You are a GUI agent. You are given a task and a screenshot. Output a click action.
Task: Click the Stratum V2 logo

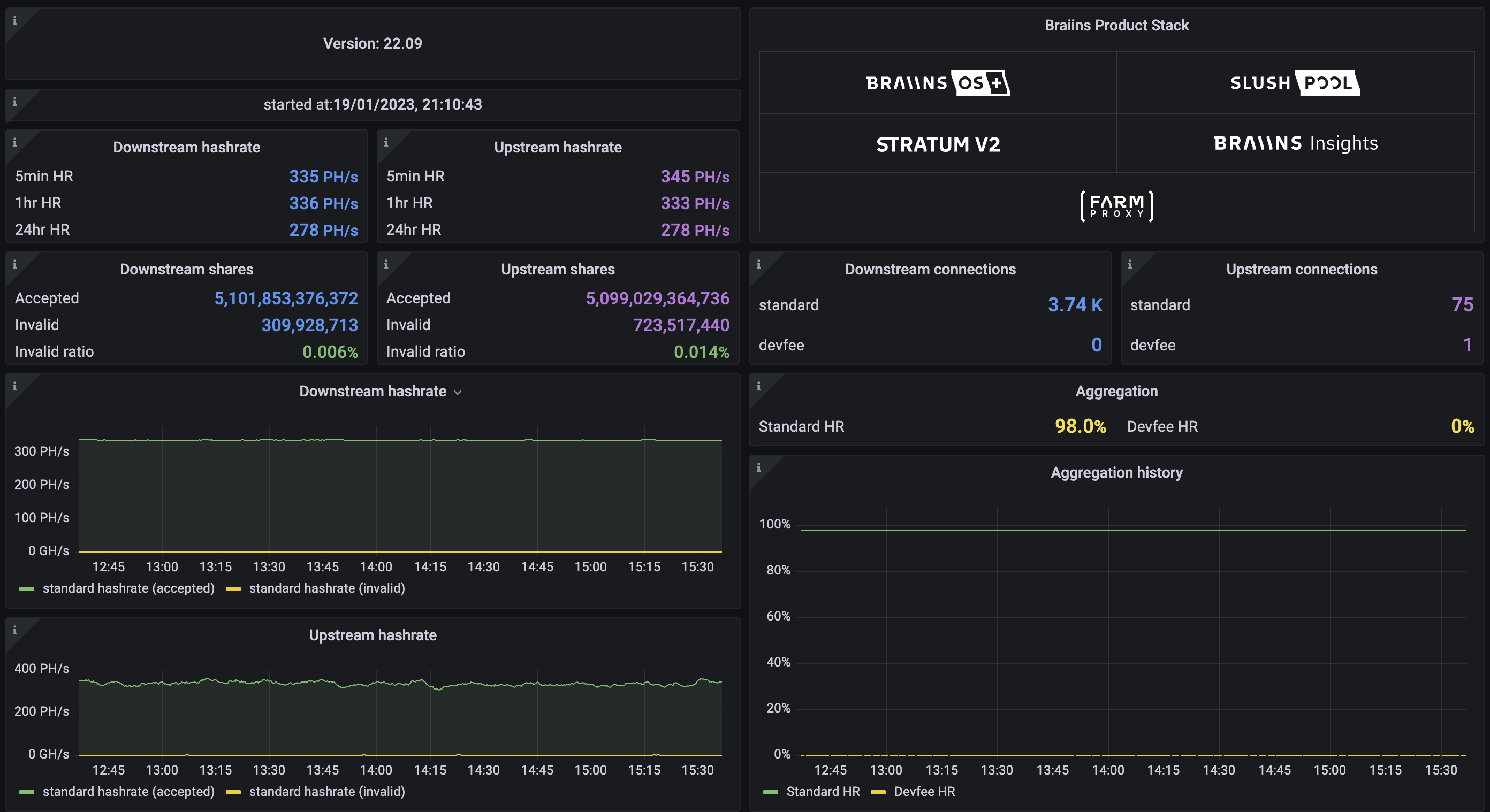[937, 144]
